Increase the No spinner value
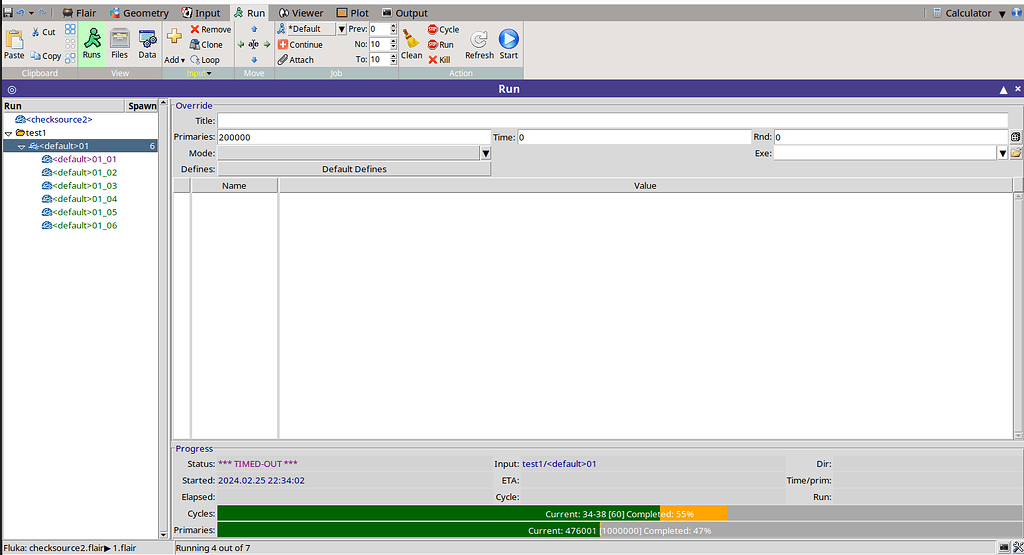This screenshot has height=555, width=1024. [393, 41]
